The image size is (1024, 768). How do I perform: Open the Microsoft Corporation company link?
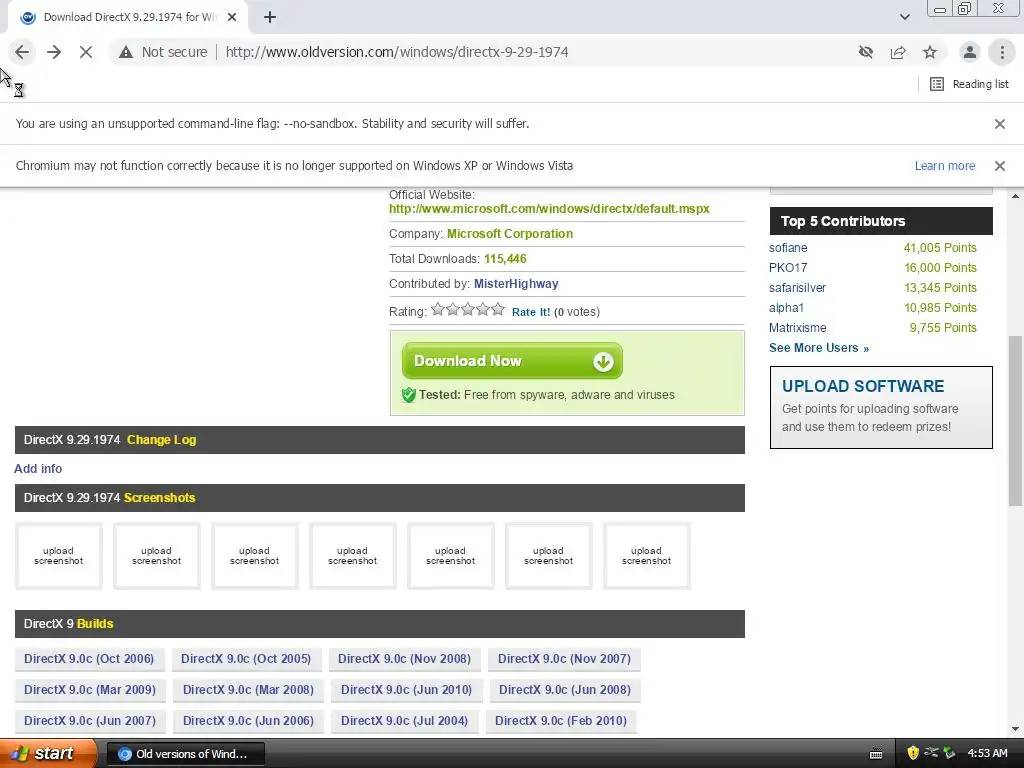[x=510, y=234]
